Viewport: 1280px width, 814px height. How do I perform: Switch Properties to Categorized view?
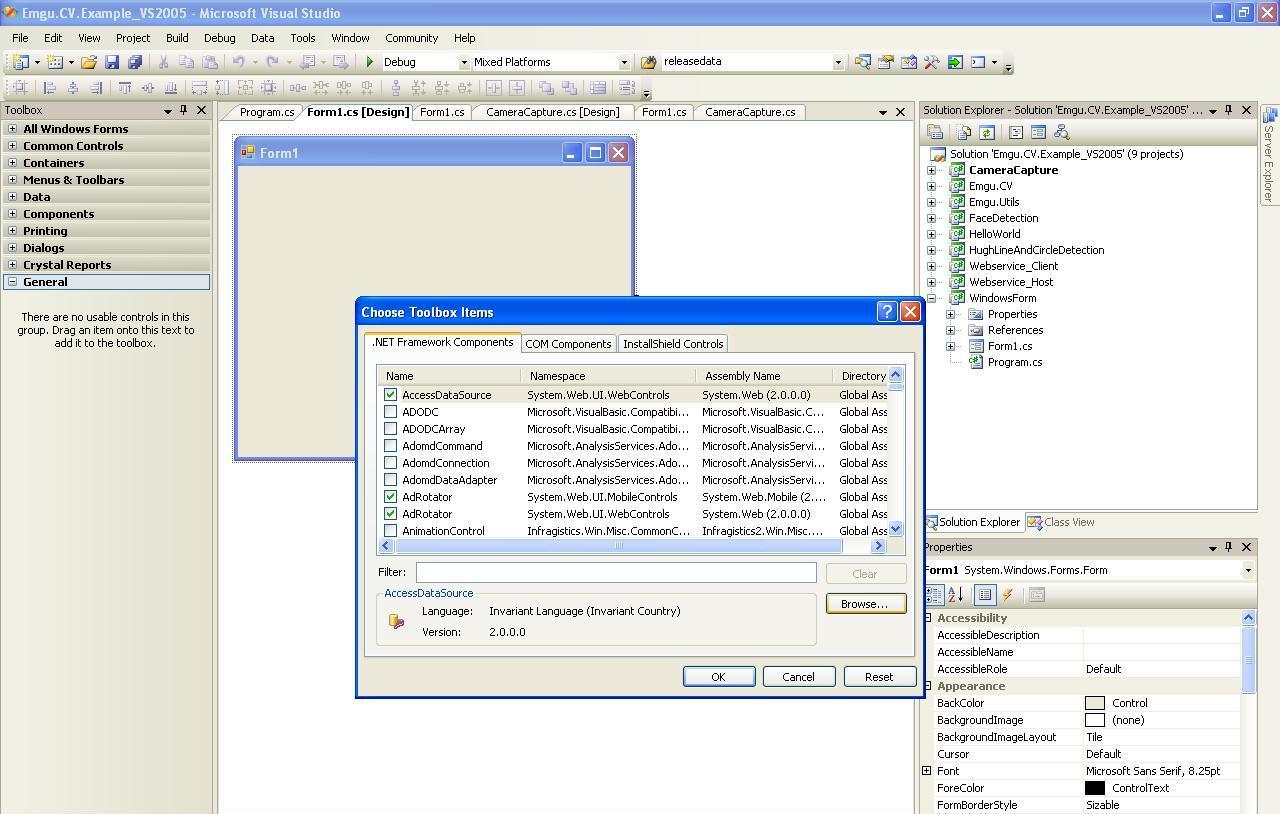pos(933,595)
